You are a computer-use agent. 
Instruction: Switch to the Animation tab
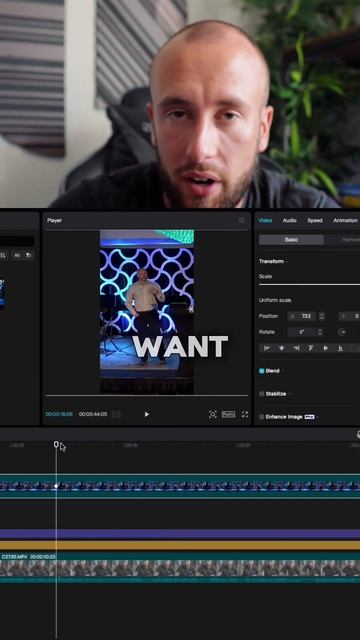[346, 220]
